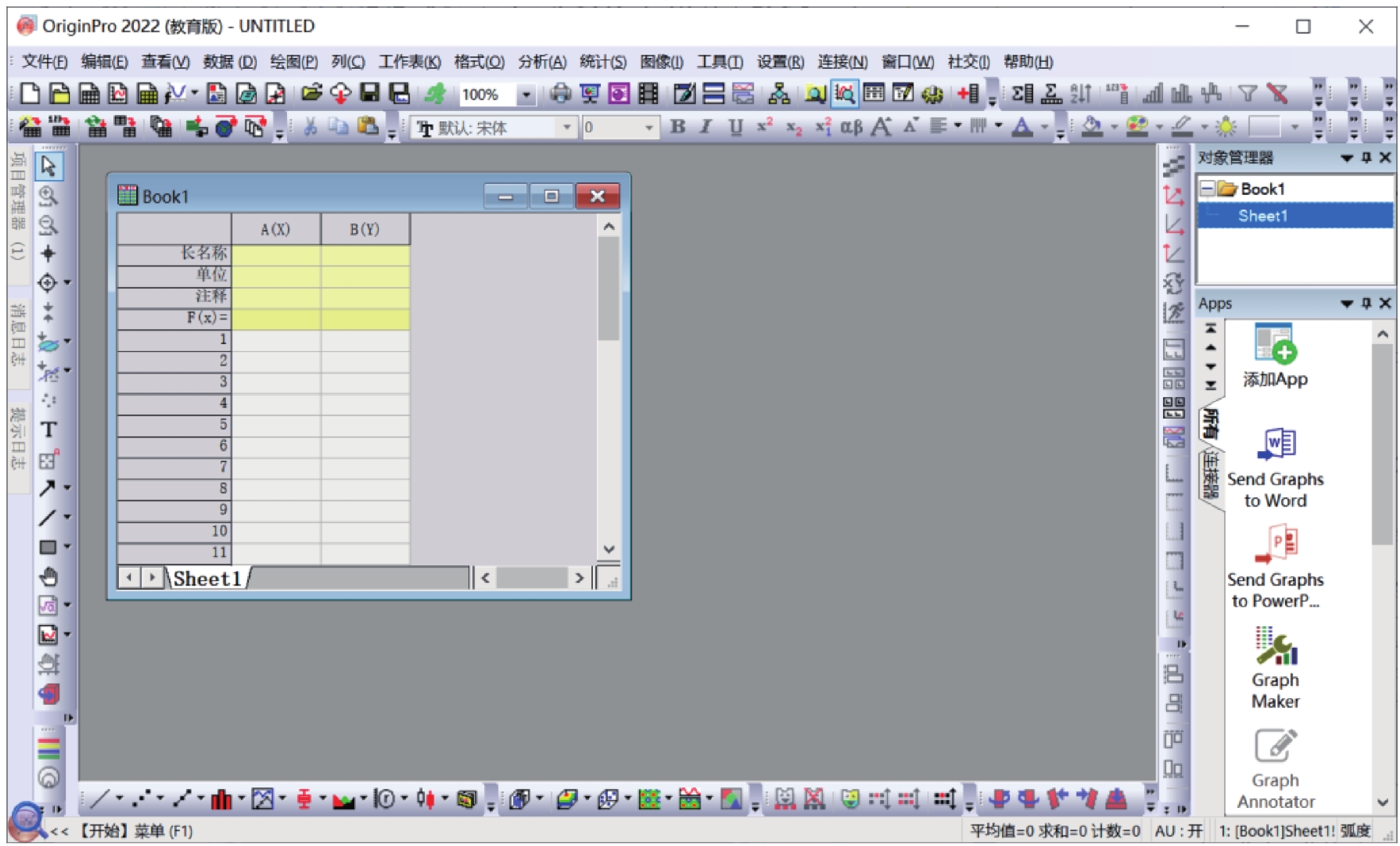Select the Rectangle drawing tool
Screen dimensions: 1400x846
[48, 547]
